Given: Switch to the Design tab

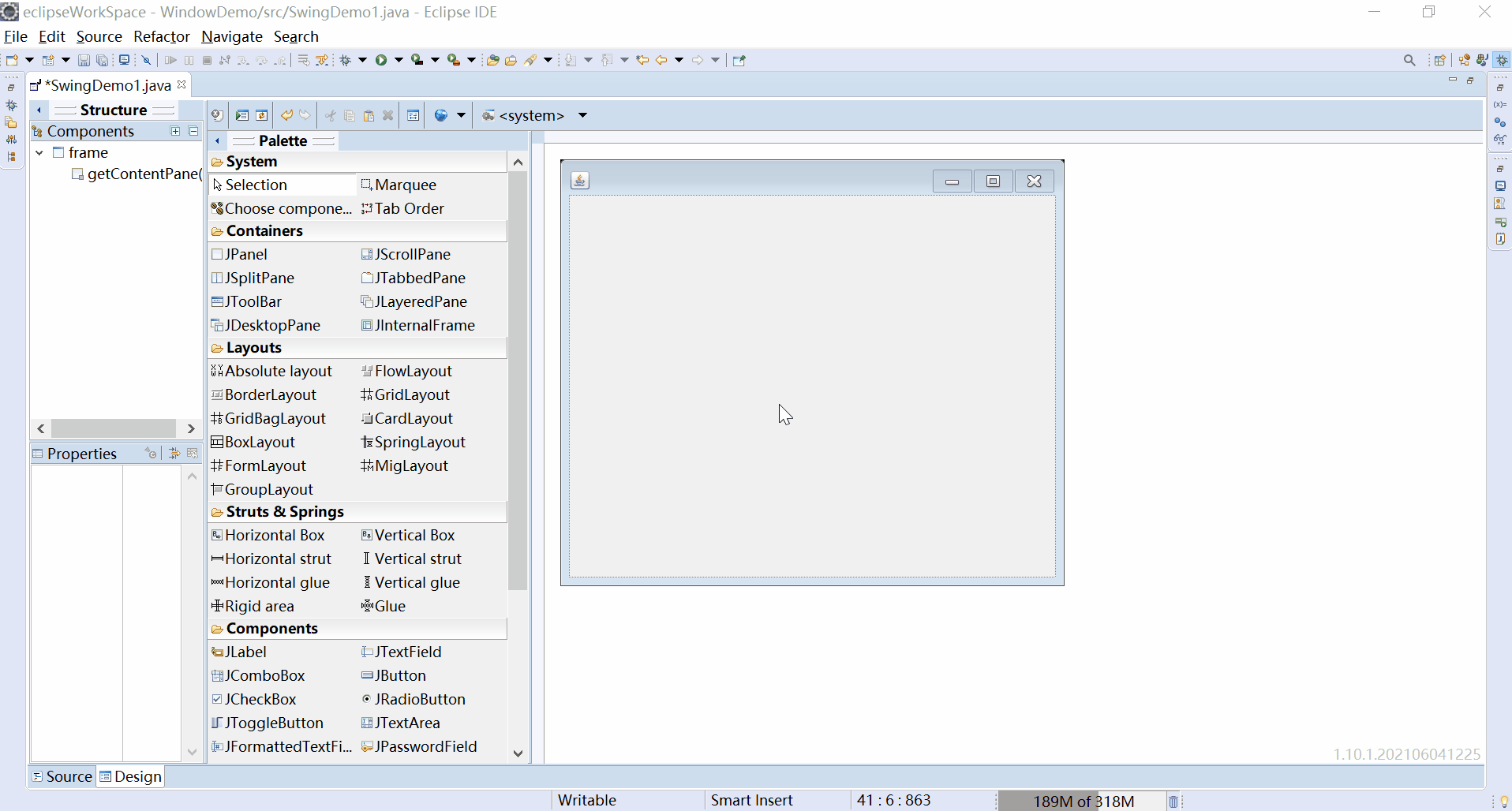Looking at the screenshot, I should pyautogui.click(x=130, y=776).
